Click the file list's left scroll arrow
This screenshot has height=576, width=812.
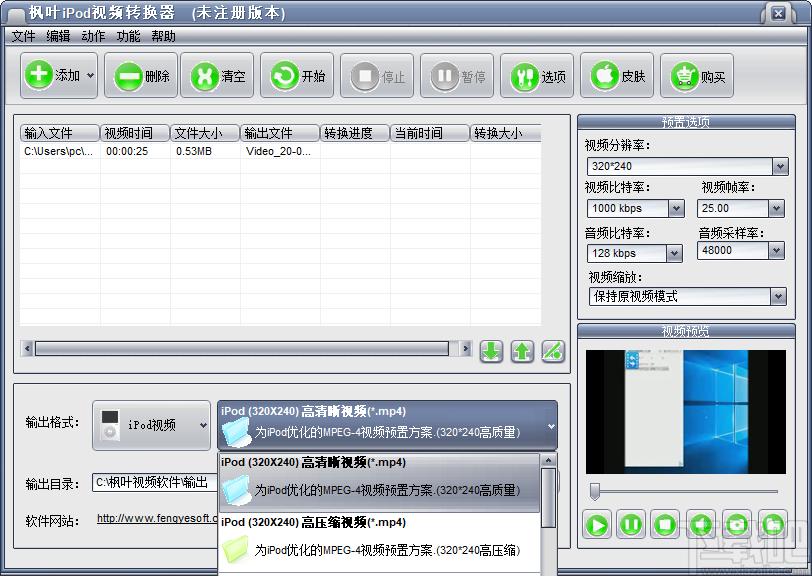pos(27,349)
